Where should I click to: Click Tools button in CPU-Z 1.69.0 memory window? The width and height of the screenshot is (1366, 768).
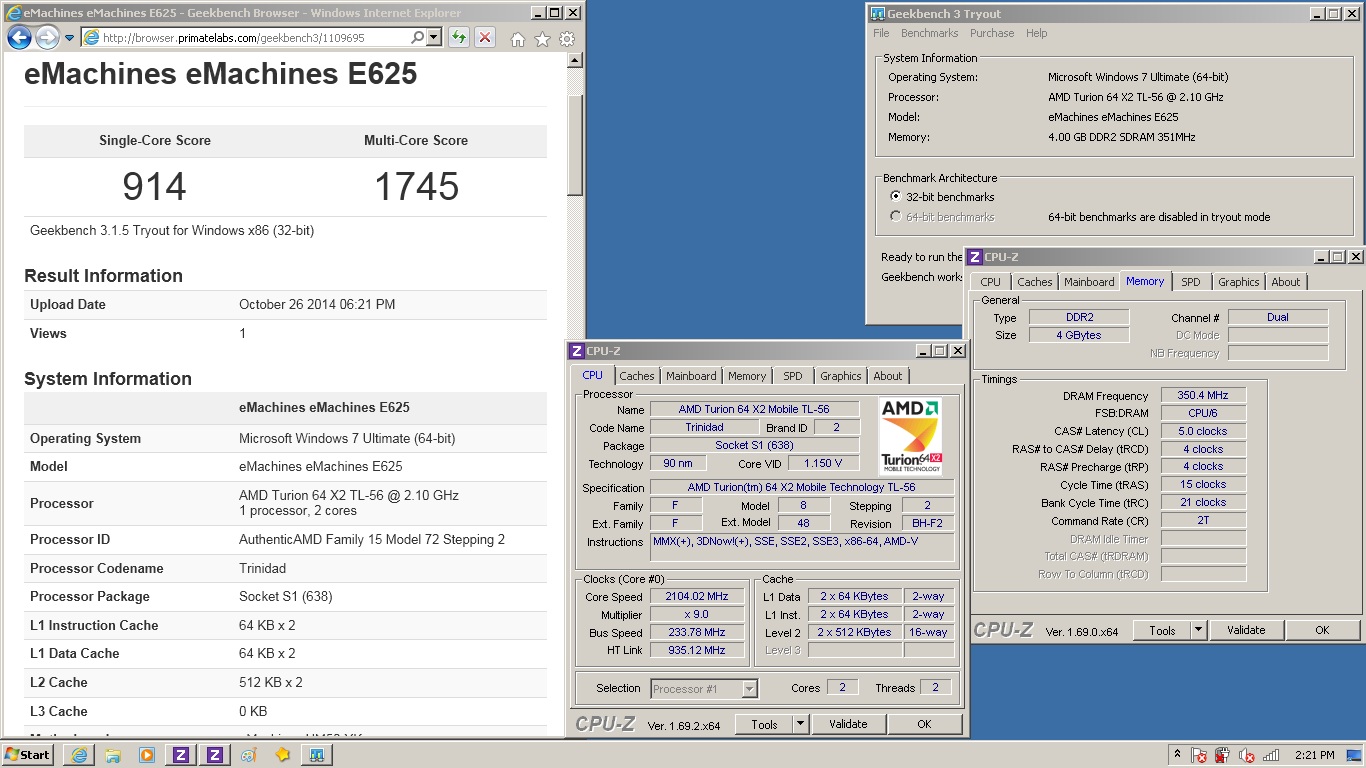(x=1162, y=630)
